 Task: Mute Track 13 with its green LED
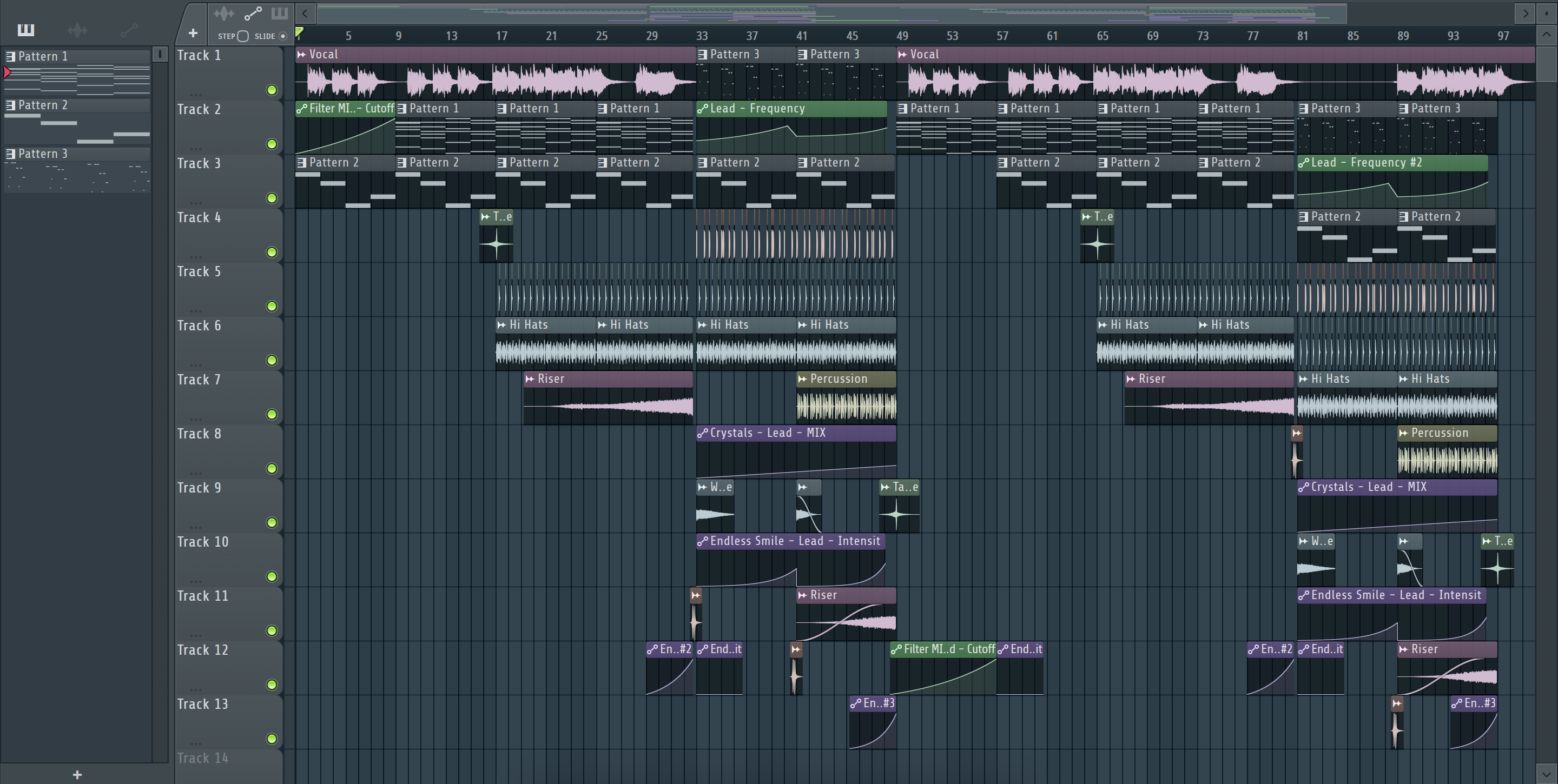click(x=272, y=739)
